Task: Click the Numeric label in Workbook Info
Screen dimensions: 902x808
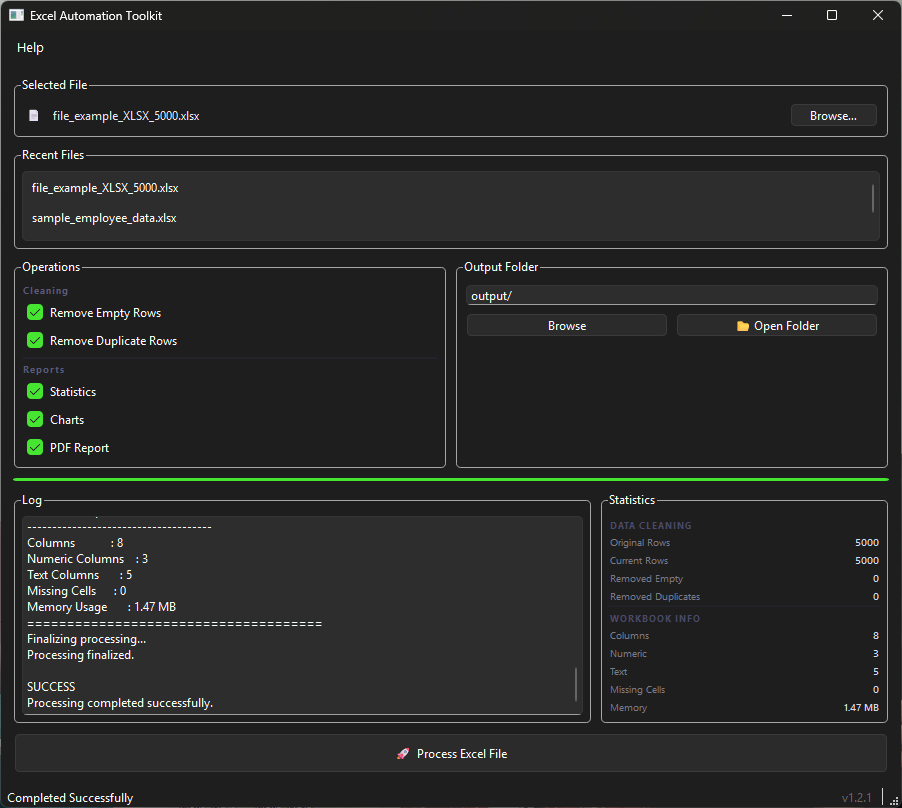Action: click(628, 654)
